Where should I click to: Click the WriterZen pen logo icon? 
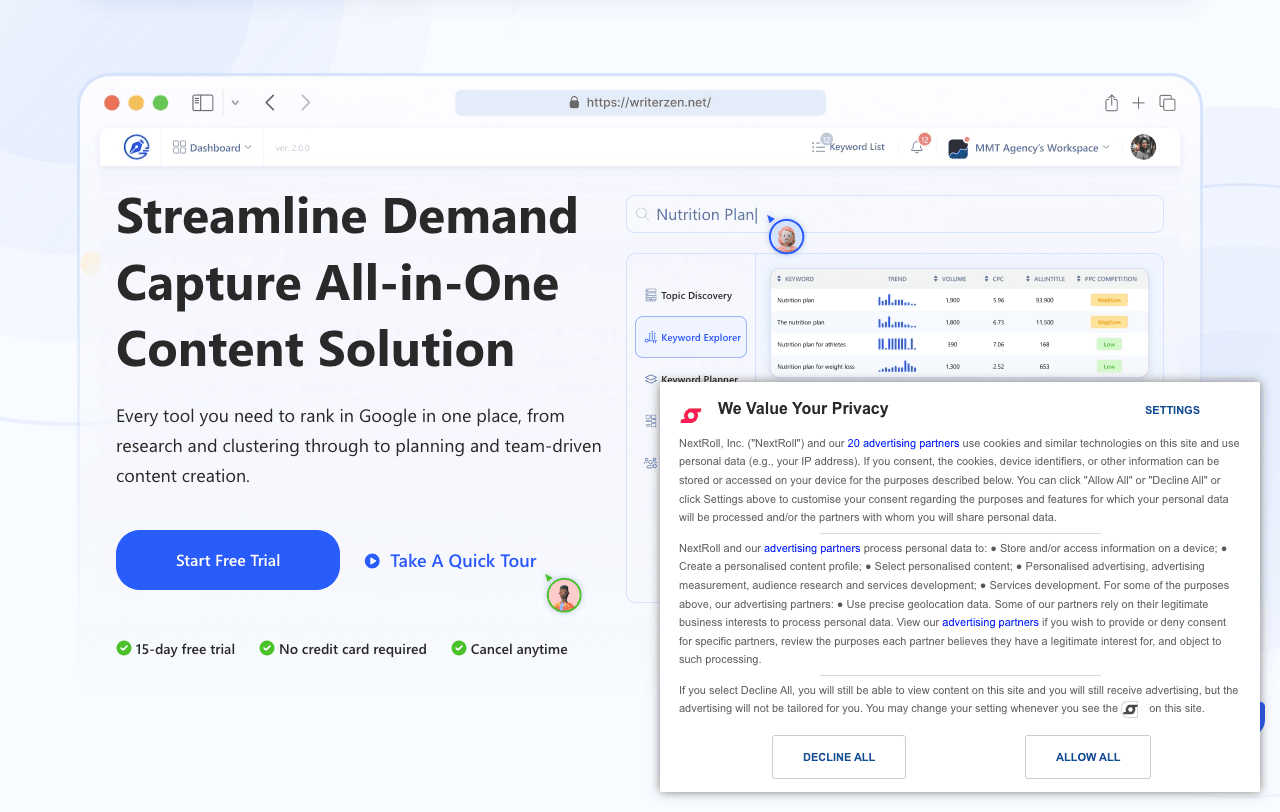136,147
